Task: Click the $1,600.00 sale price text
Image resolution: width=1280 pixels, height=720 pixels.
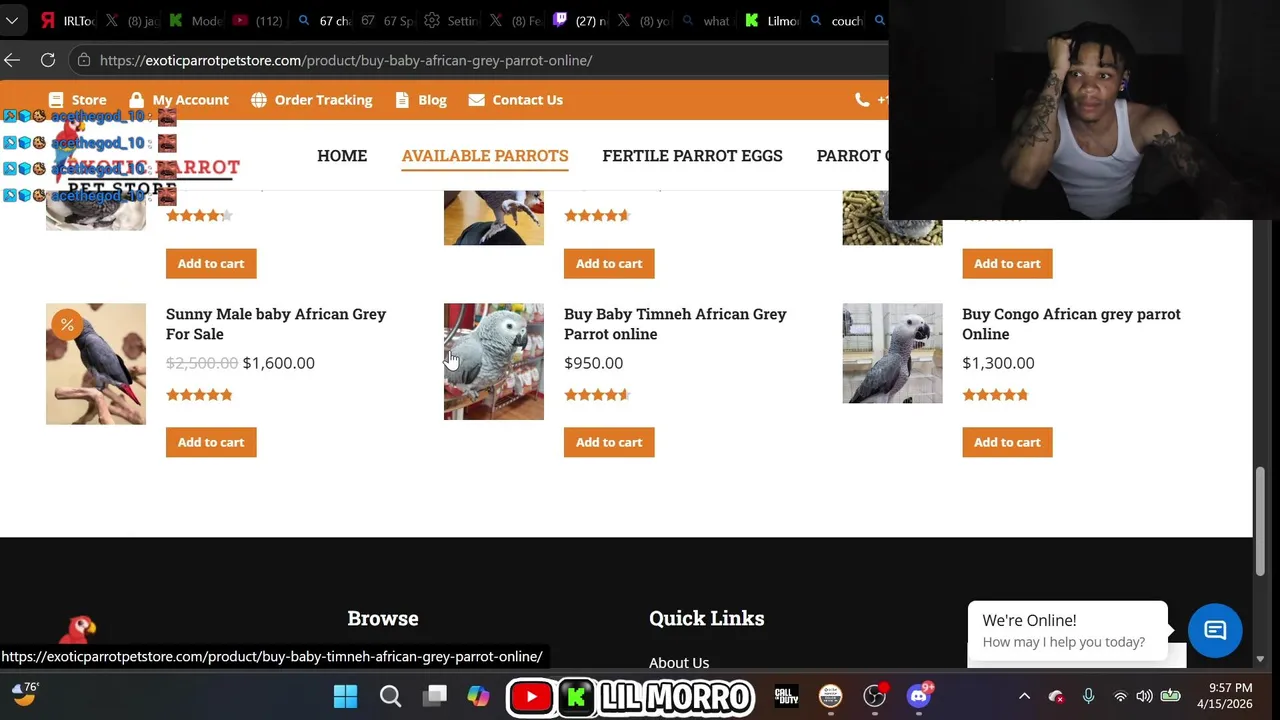Action: coord(279,363)
